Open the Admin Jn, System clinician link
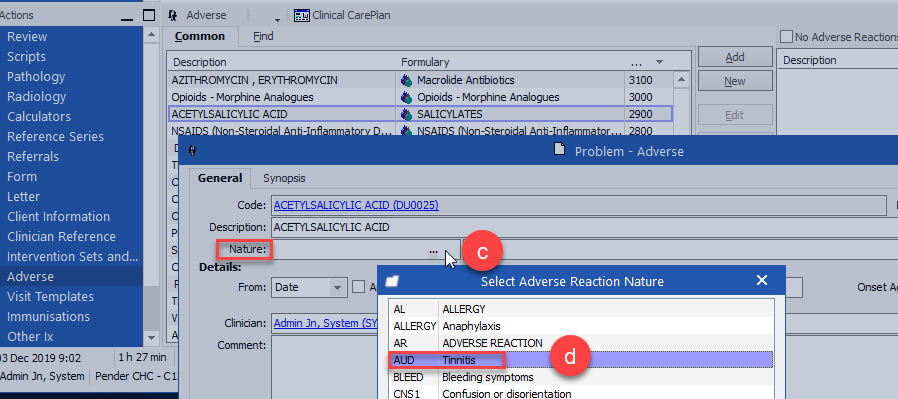Image resolution: width=898 pixels, height=399 pixels. pos(324,323)
